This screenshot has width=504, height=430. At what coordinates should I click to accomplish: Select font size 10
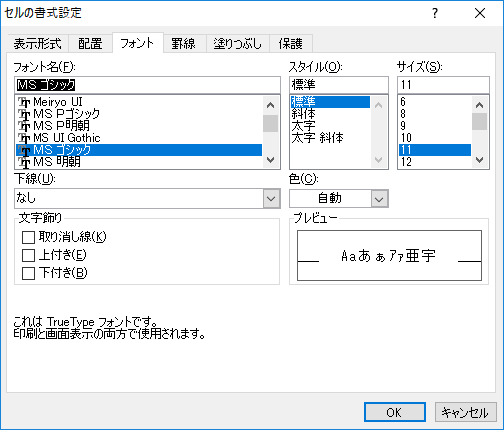tap(435, 138)
